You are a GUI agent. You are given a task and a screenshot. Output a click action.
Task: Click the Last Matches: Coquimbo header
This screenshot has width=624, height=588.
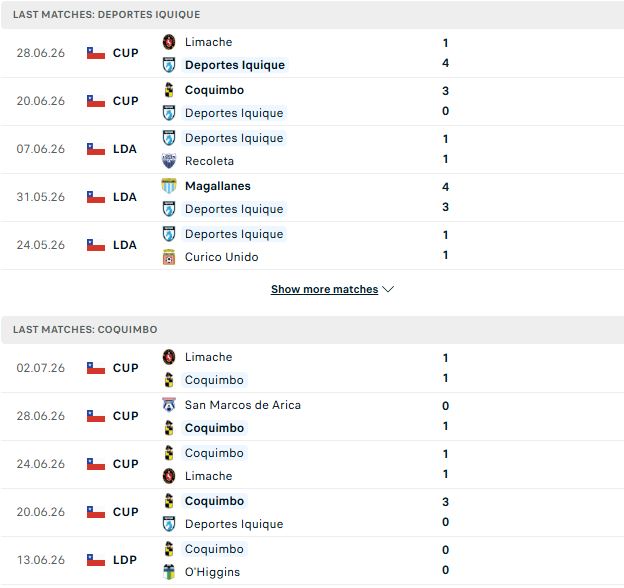coord(85,329)
